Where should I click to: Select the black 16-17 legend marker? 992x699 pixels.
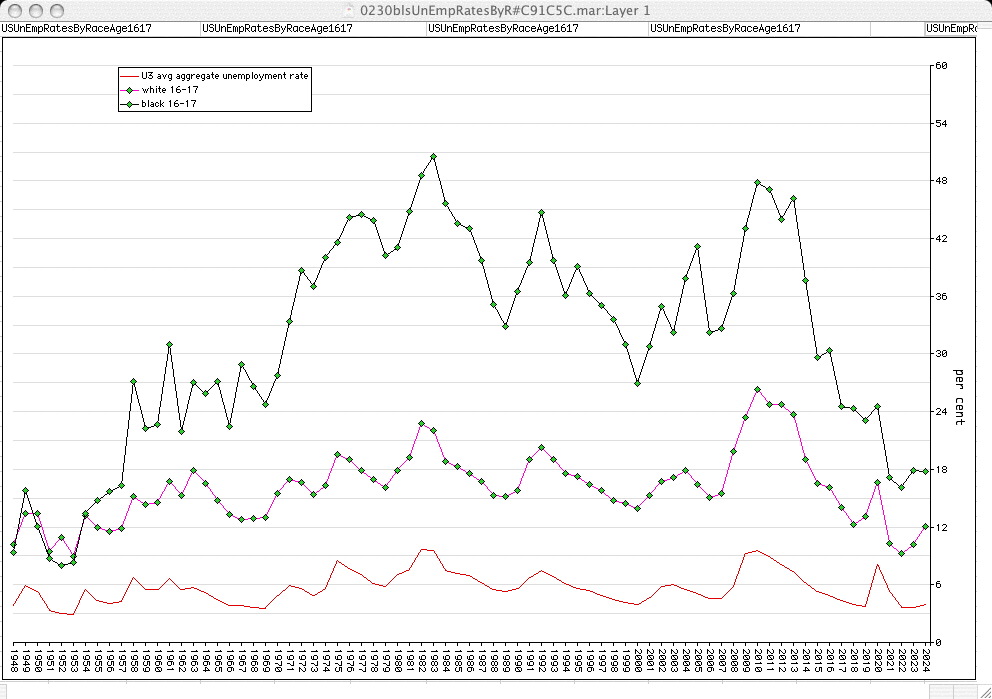(x=129, y=103)
